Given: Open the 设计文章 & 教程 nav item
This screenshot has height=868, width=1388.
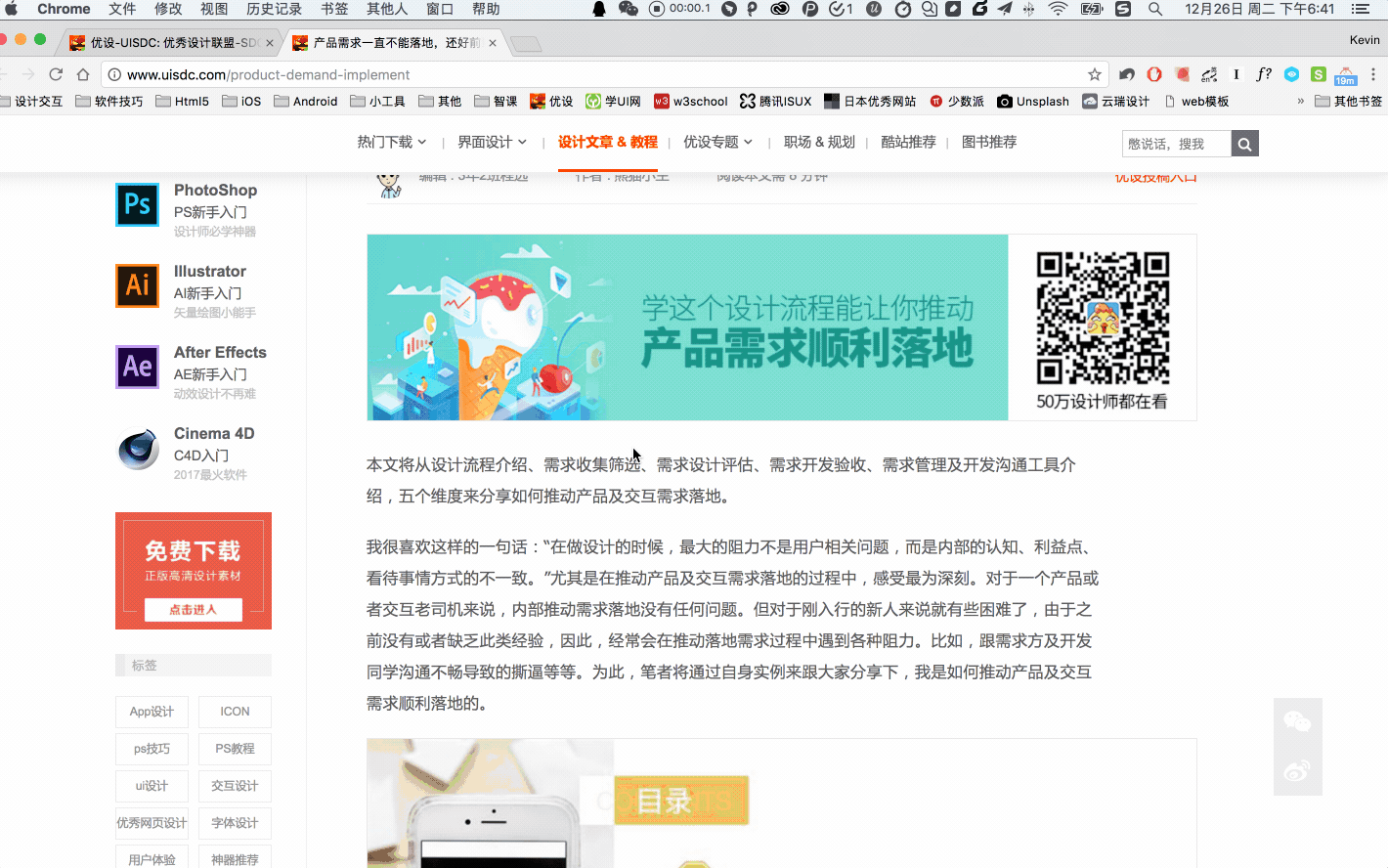Looking at the screenshot, I should [608, 143].
